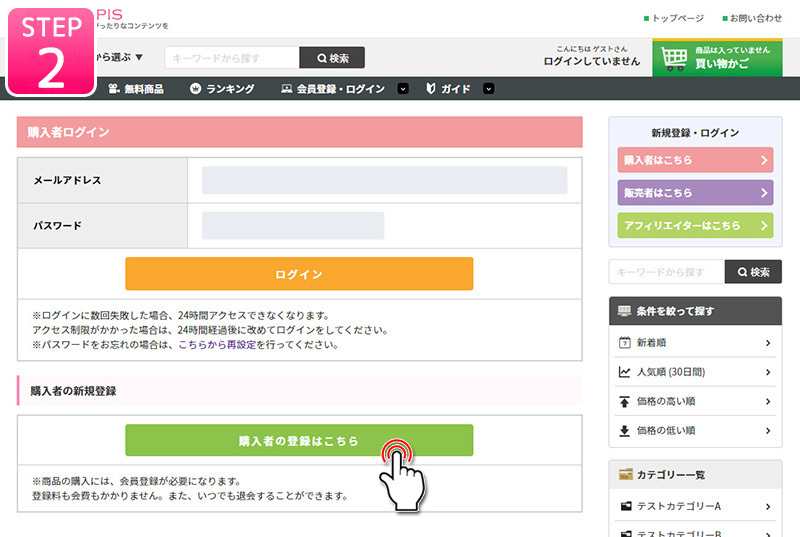Click the magnifier icon in header search button
Screen dimensions: 800x537
coord(322,58)
